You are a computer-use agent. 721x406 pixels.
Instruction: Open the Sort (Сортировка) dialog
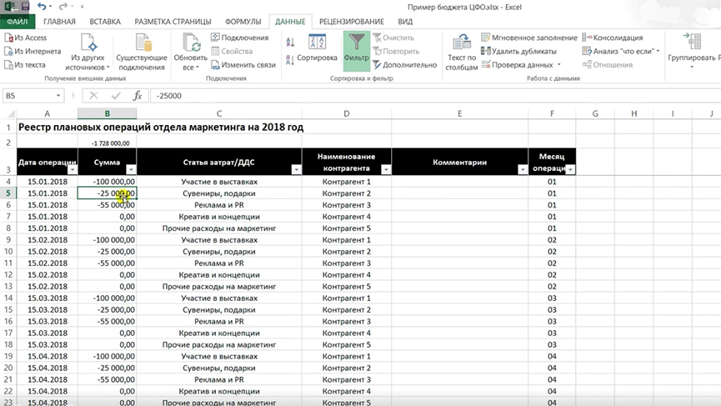(317, 48)
